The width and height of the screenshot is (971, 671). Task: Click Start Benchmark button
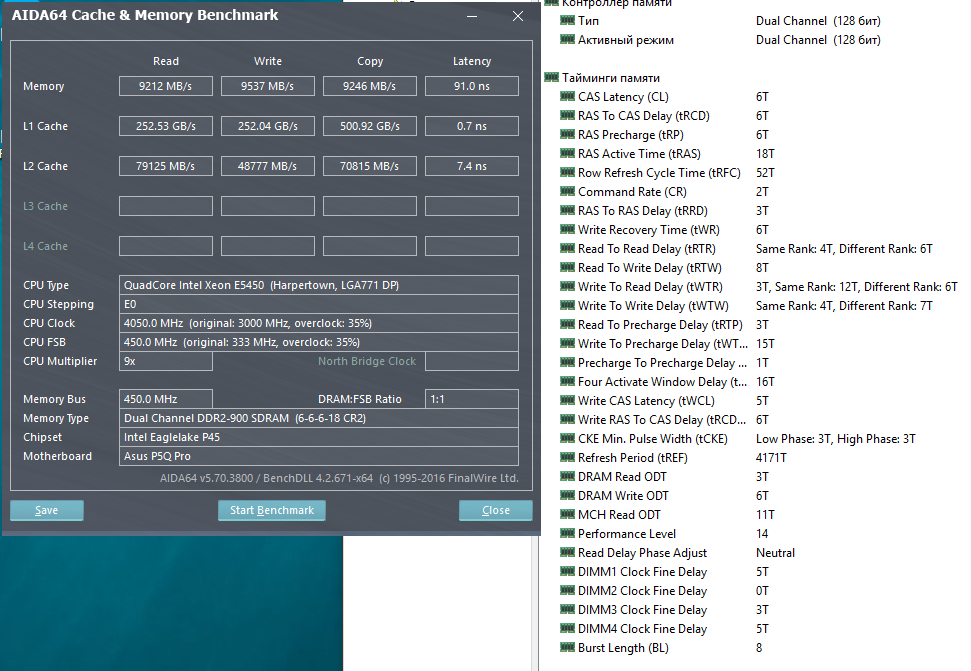[x=272, y=510]
